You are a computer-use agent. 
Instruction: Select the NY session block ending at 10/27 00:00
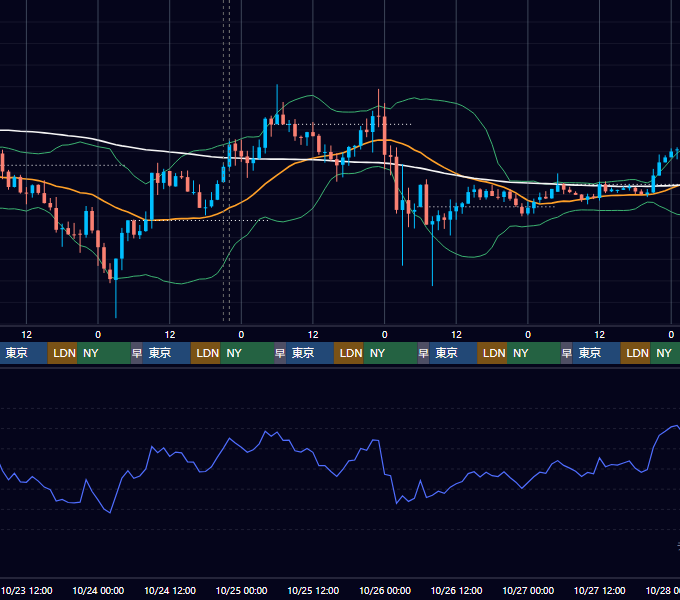point(534,353)
